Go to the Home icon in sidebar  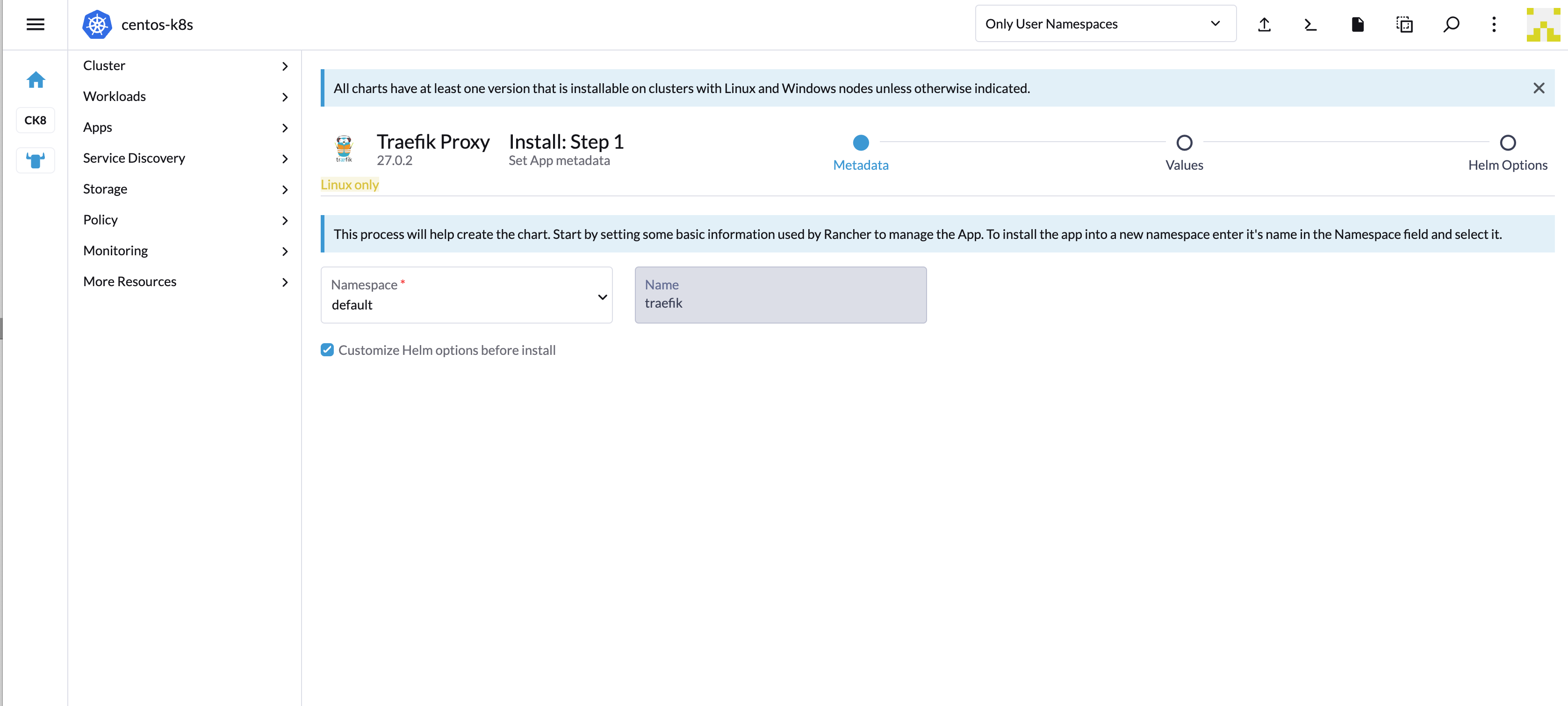[x=36, y=80]
